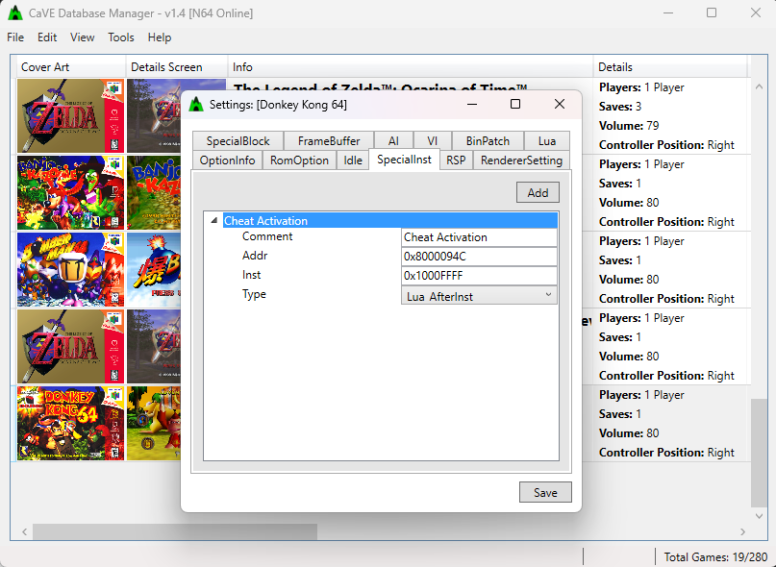Switch to the SpecialBlock tab
The width and height of the screenshot is (776, 567).
(238, 141)
